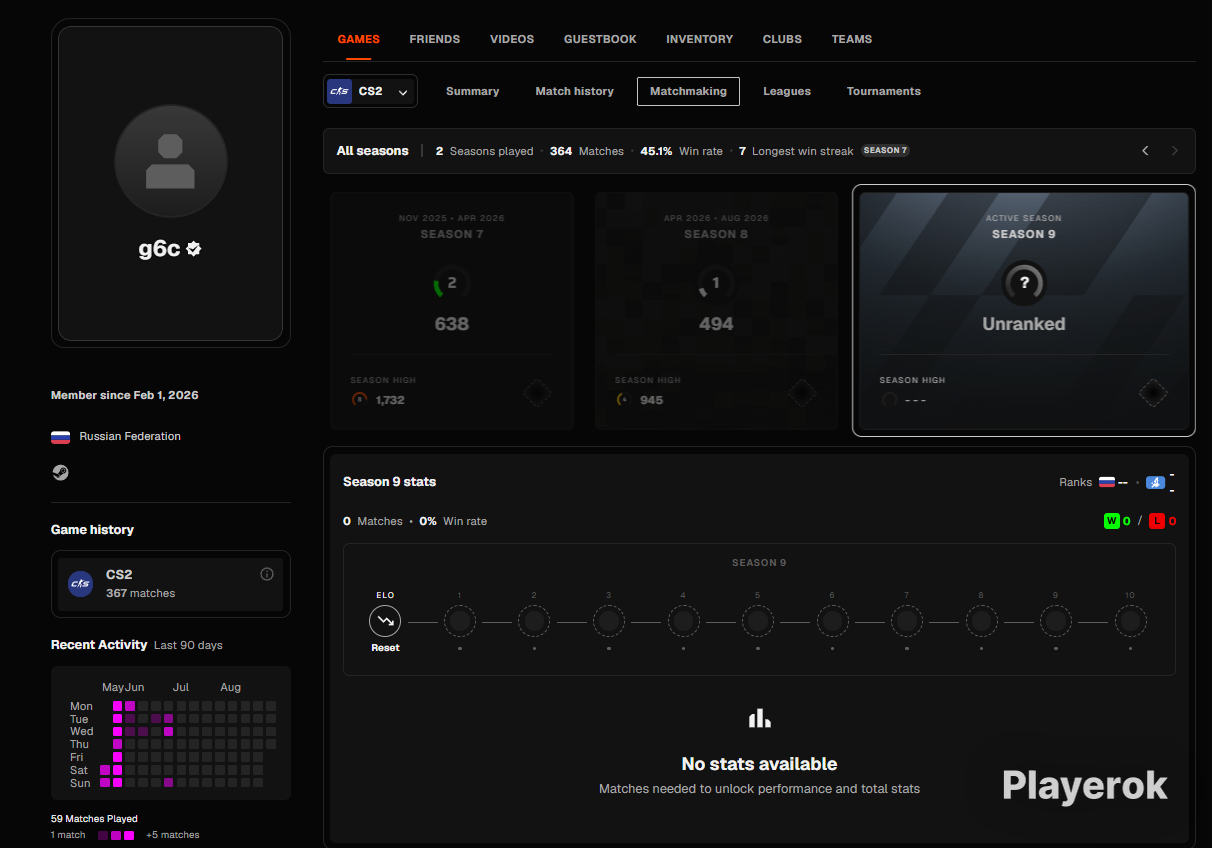Click the Russian Federation flag icon
Image resolution: width=1212 pixels, height=848 pixels.
60,437
